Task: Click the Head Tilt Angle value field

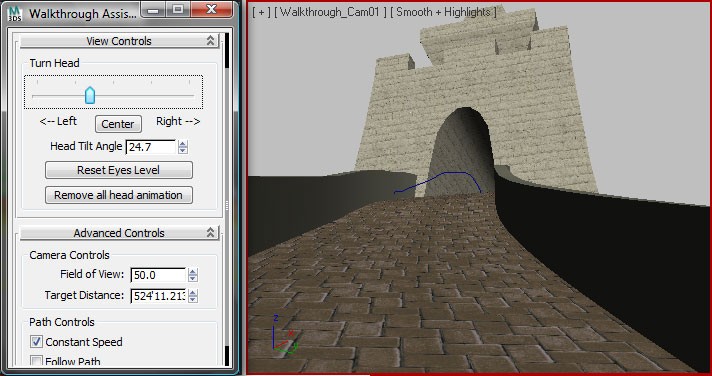Action: [150, 147]
